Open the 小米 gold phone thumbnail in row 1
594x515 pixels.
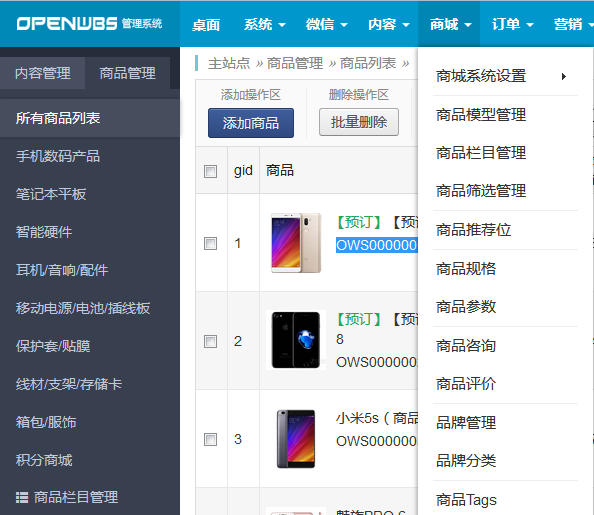(x=296, y=243)
